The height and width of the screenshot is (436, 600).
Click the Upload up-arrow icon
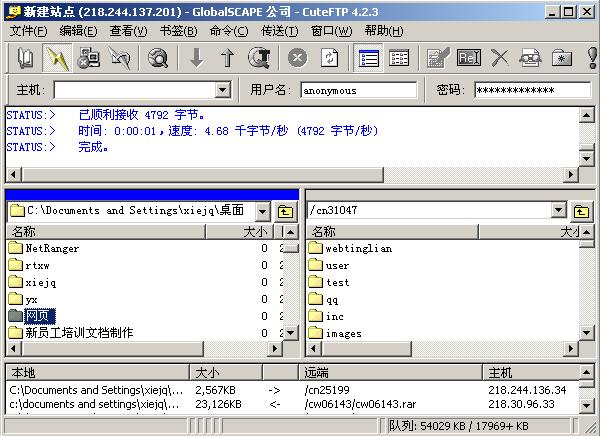tap(227, 58)
